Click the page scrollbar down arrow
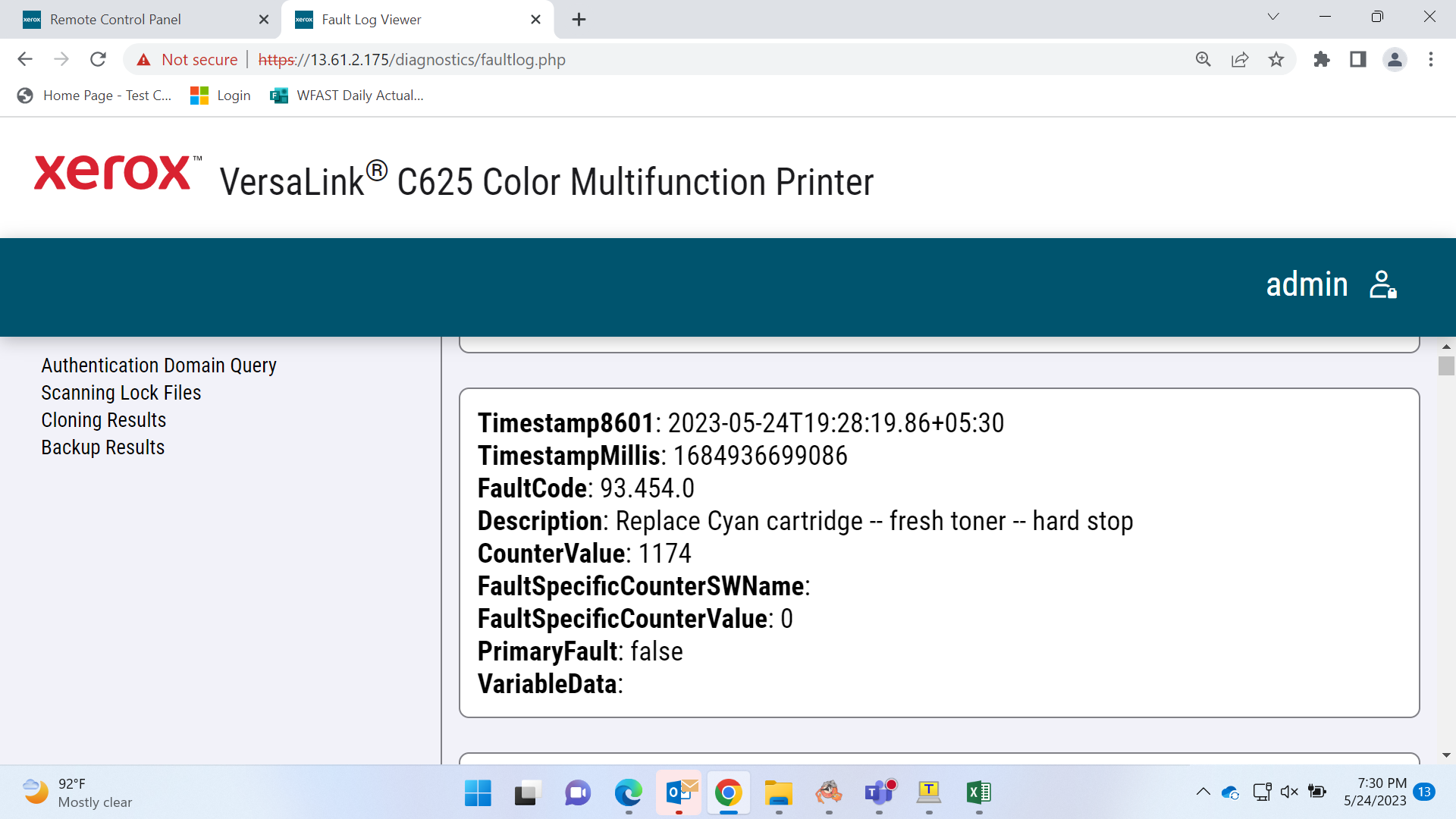Viewport: 1456px width, 819px height. [x=1446, y=755]
